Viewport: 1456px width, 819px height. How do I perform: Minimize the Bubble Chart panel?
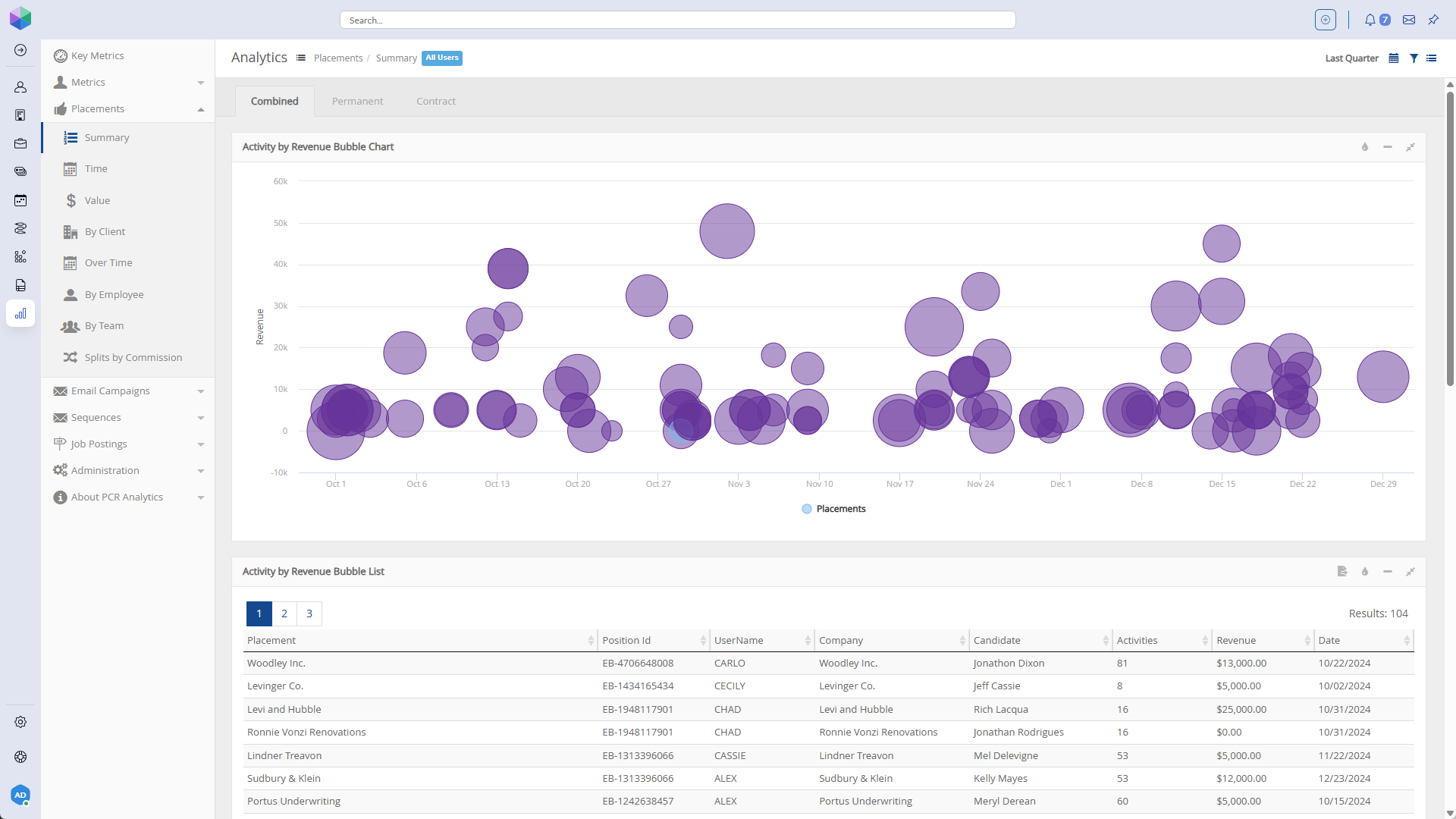point(1388,147)
